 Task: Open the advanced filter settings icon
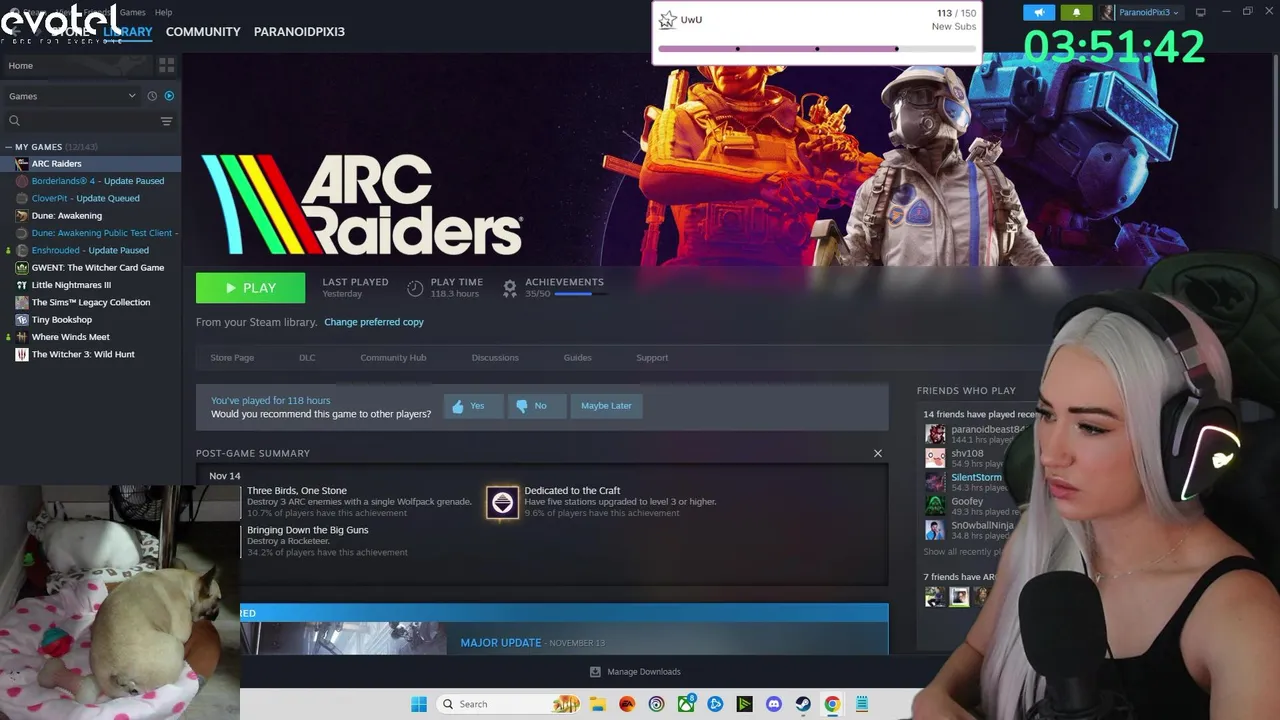click(166, 121)
